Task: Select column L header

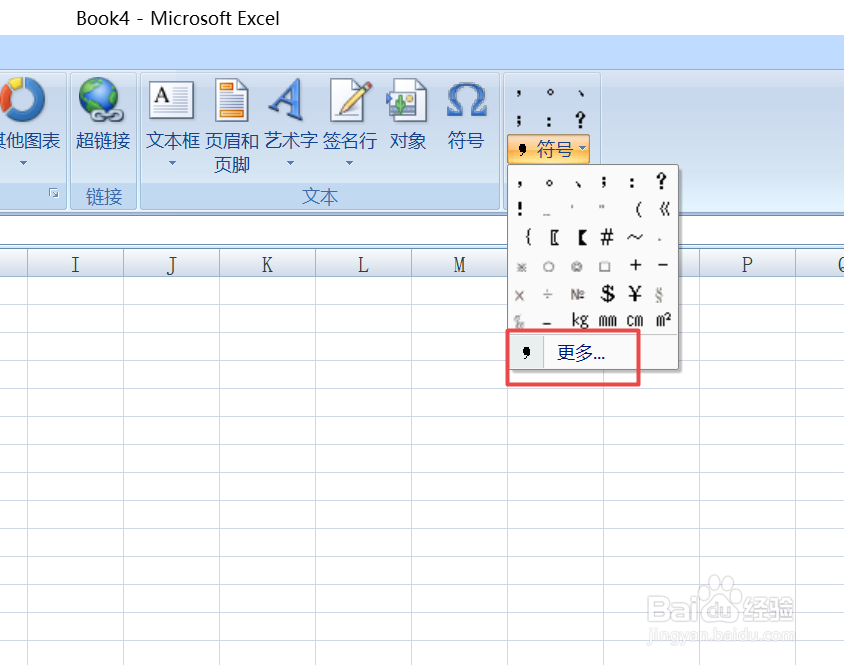Action: (x=363, y=264)
